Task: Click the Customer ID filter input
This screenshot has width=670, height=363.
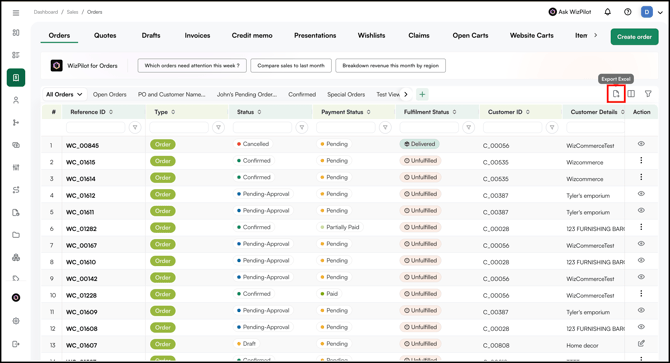Action: tap(512, 127)
